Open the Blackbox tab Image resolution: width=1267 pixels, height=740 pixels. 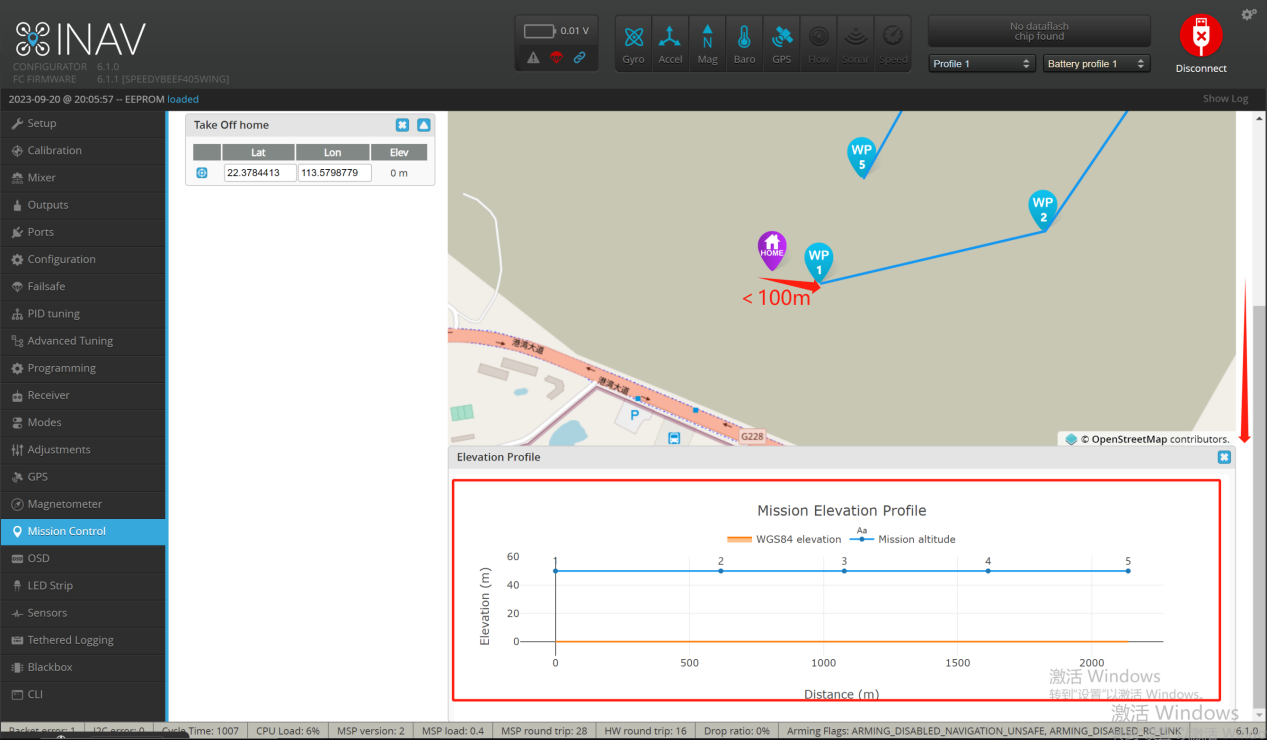[x=83, y=667]
